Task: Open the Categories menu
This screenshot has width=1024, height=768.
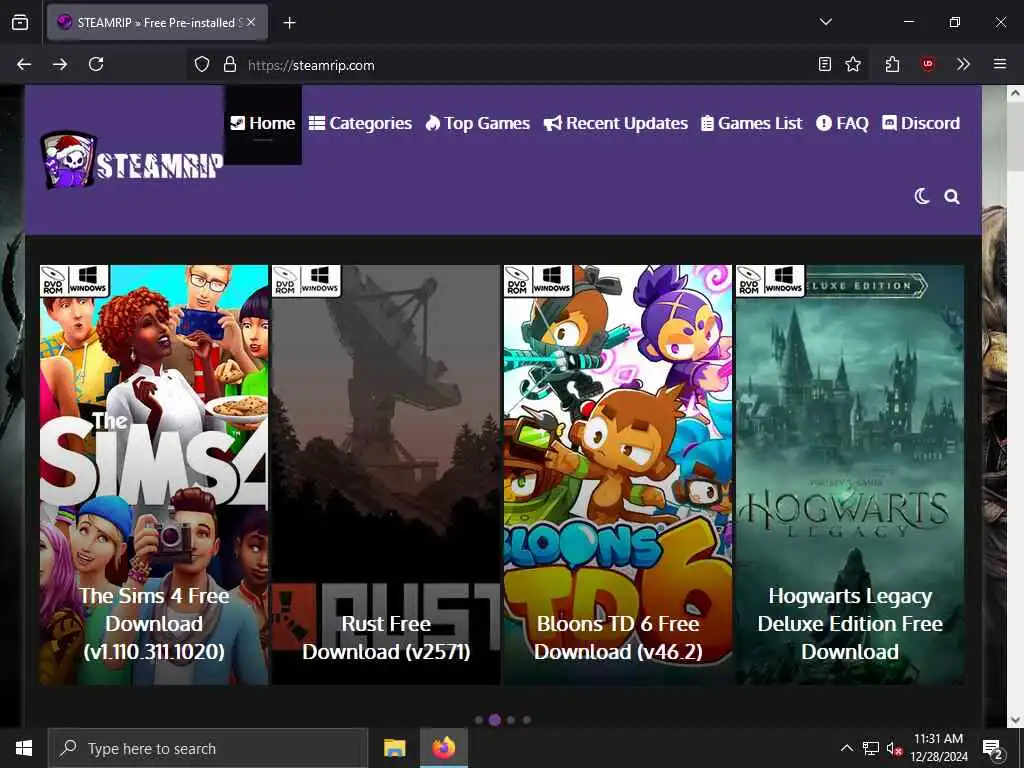Action: tap(360, 123)
